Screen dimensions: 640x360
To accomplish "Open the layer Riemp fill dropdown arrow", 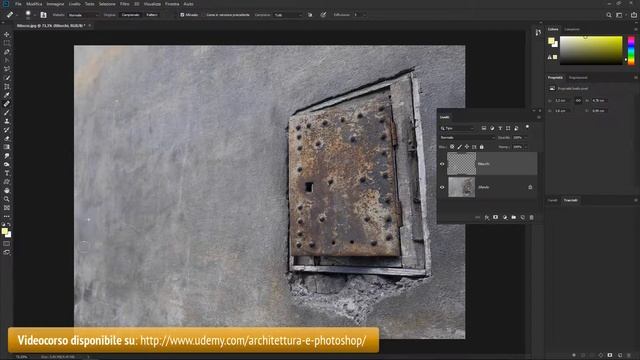I will pyautogui.click(x=526, y=147).
